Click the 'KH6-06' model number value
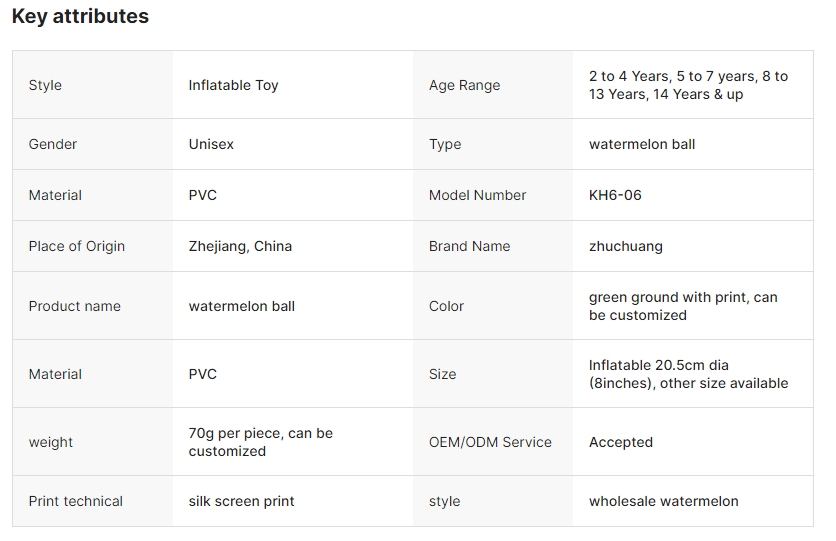 [x=615, y=195]
